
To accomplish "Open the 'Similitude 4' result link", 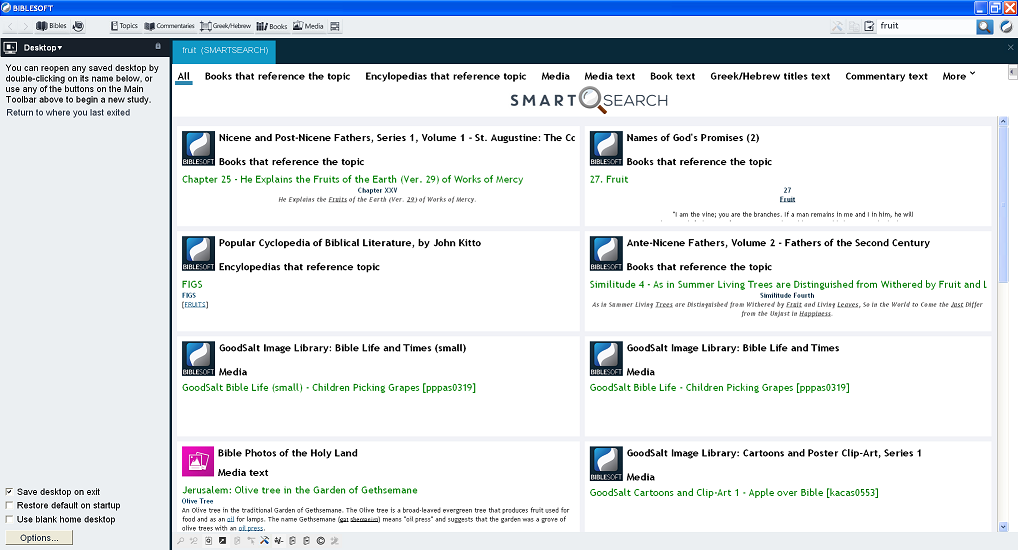I will [788, 284].
